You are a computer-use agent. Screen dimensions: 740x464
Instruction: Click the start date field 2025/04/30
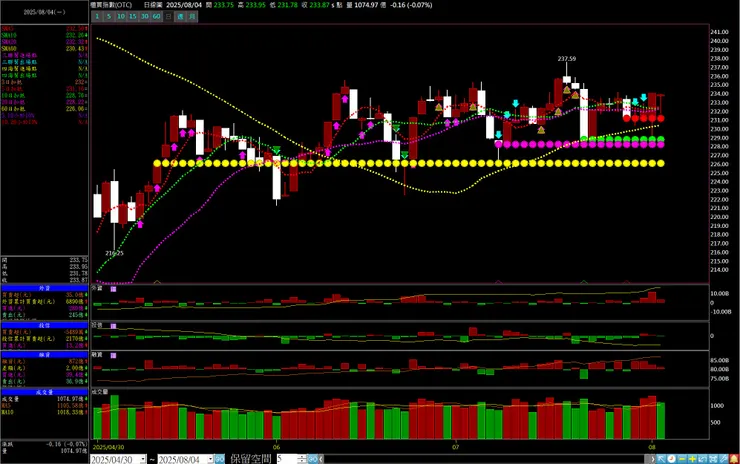pyautogui.click(x=115, y=459)
